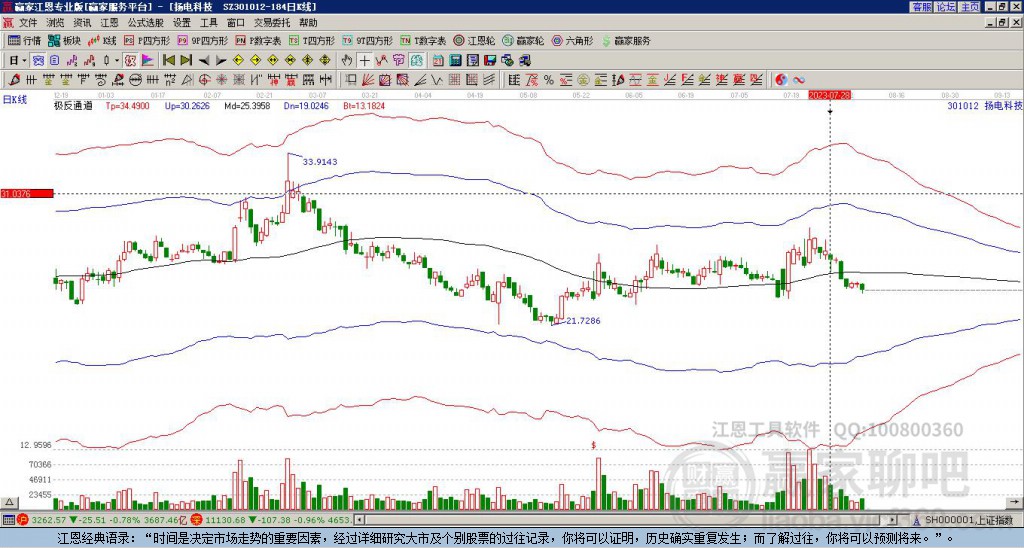Click the 3262.57 Shanghai index value
The height and width of the screenshot is (548, 1024).
(49, 520)
